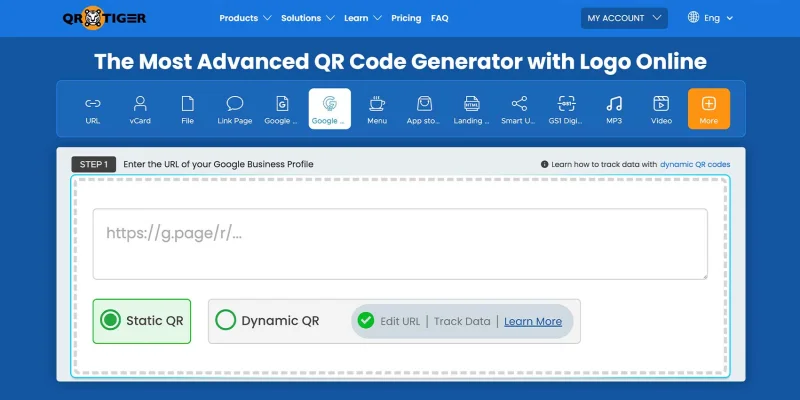The height and width of the screenshot is (400, 800).
Task: Choose the vCard QR type
Action: point(140,109)
